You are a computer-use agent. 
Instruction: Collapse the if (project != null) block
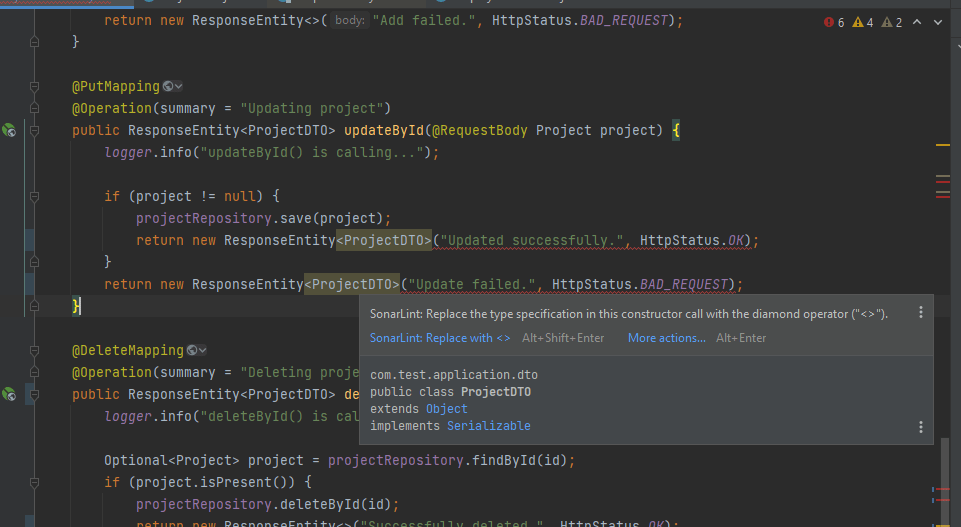34,197
